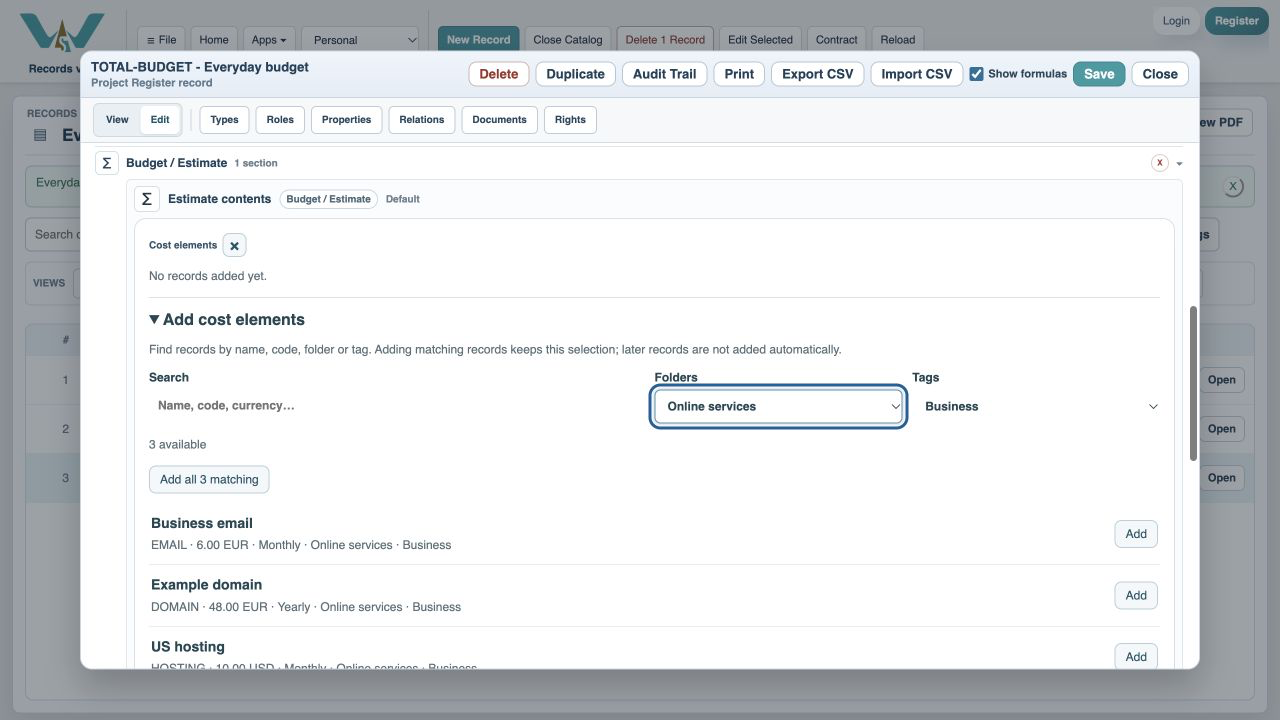This screenshot has width=1280, height=720.
Task: Add the Business email cost element
Action: pyautogui.click(x=1136, y=534)
